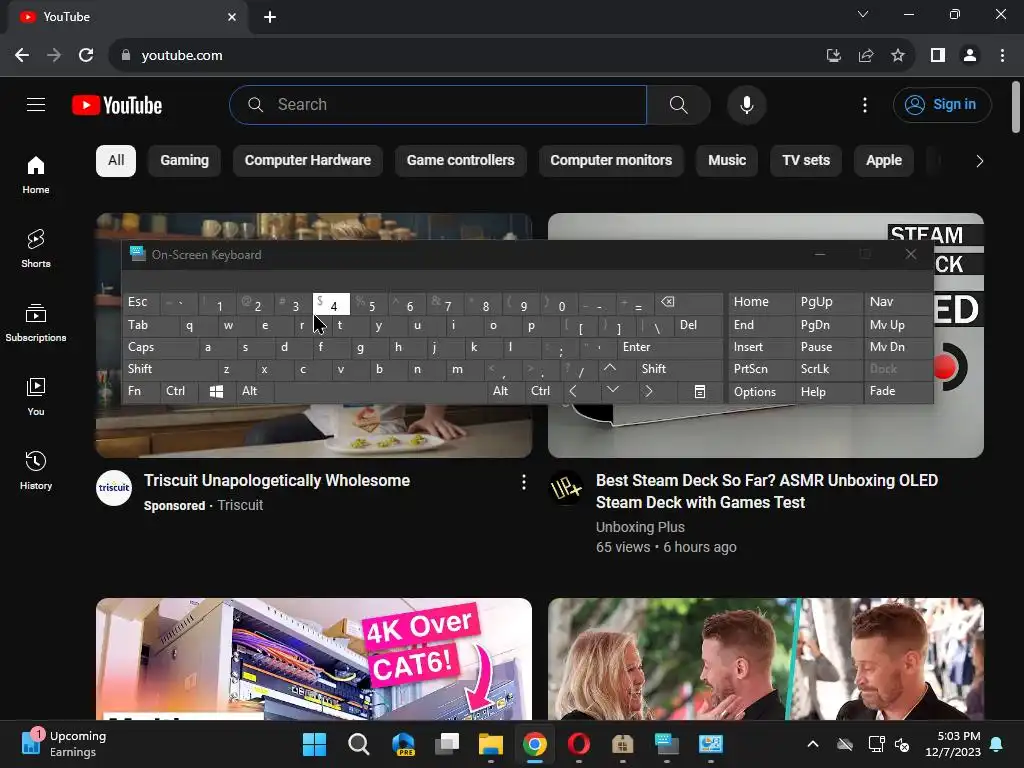This screenshot has height=768, width=1024.
Task: Open the Unboxing Plus channel avatar
Action: pyautogui.click(x=566, y=488)
